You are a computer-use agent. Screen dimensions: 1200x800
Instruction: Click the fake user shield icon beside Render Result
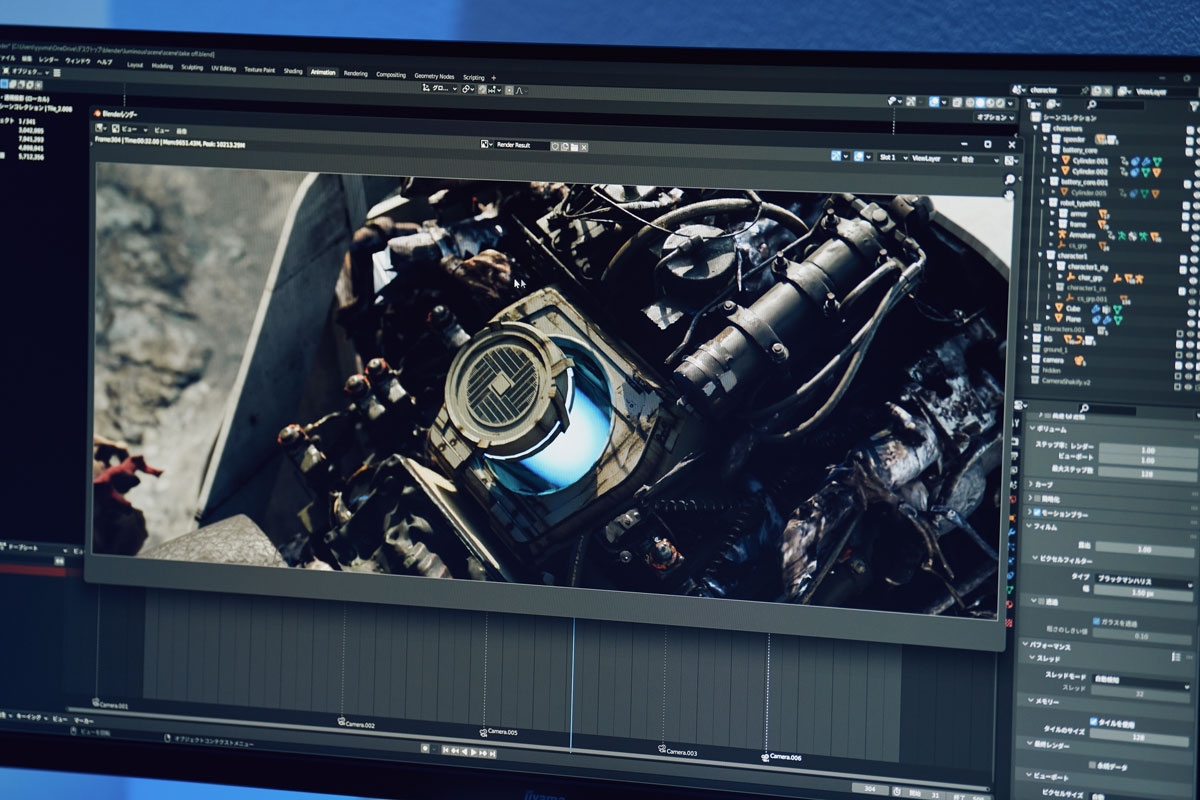point(553,147)
